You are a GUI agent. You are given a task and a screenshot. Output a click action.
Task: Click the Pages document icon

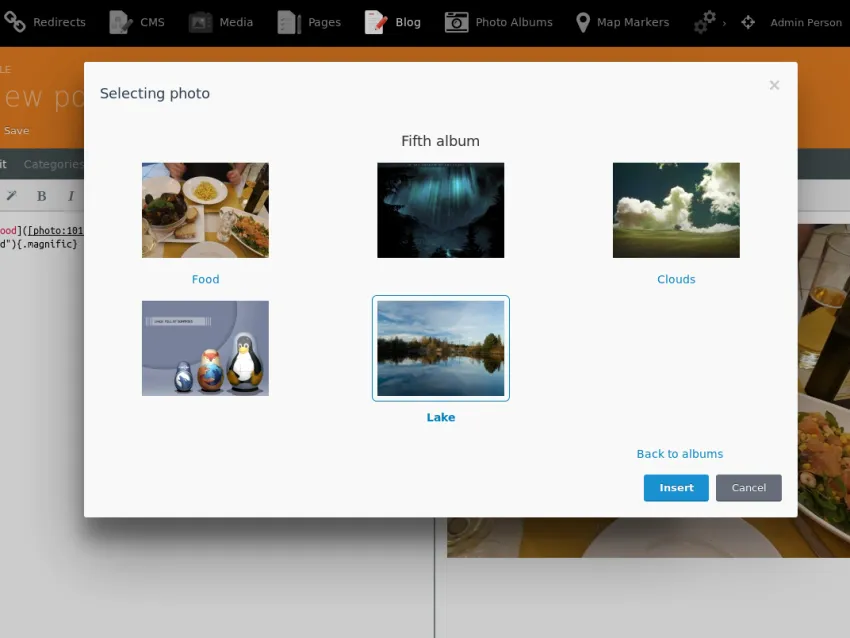(289, 22)
